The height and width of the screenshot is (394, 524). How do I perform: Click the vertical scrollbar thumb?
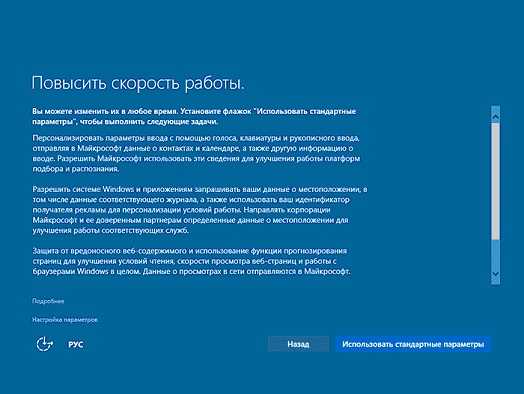(495, 181)
